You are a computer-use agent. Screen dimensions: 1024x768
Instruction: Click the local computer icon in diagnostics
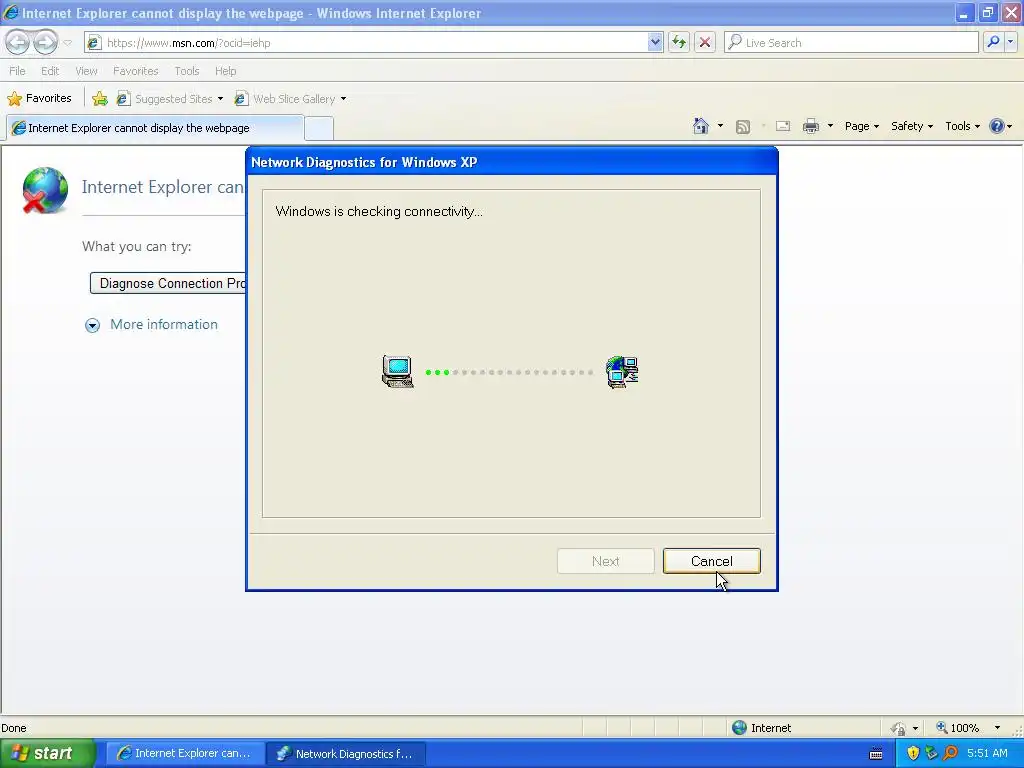[x=398, y=372]
